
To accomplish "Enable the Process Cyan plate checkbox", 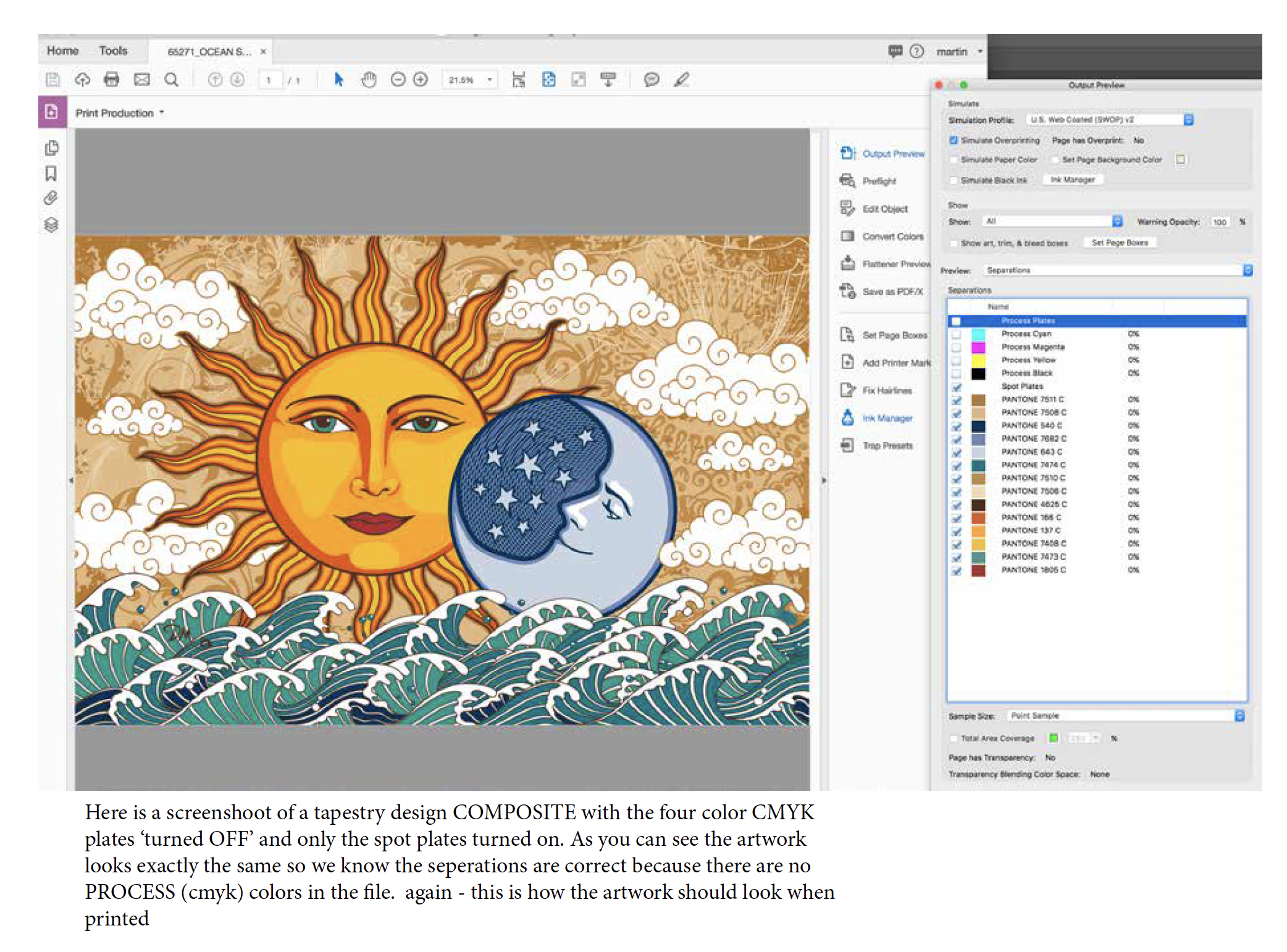I will 957,334.
